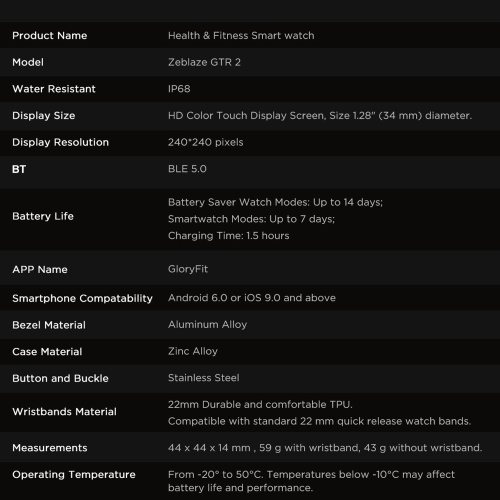Click the IP68 water resistance value
500x500 pixels.
tap(179, 89)
